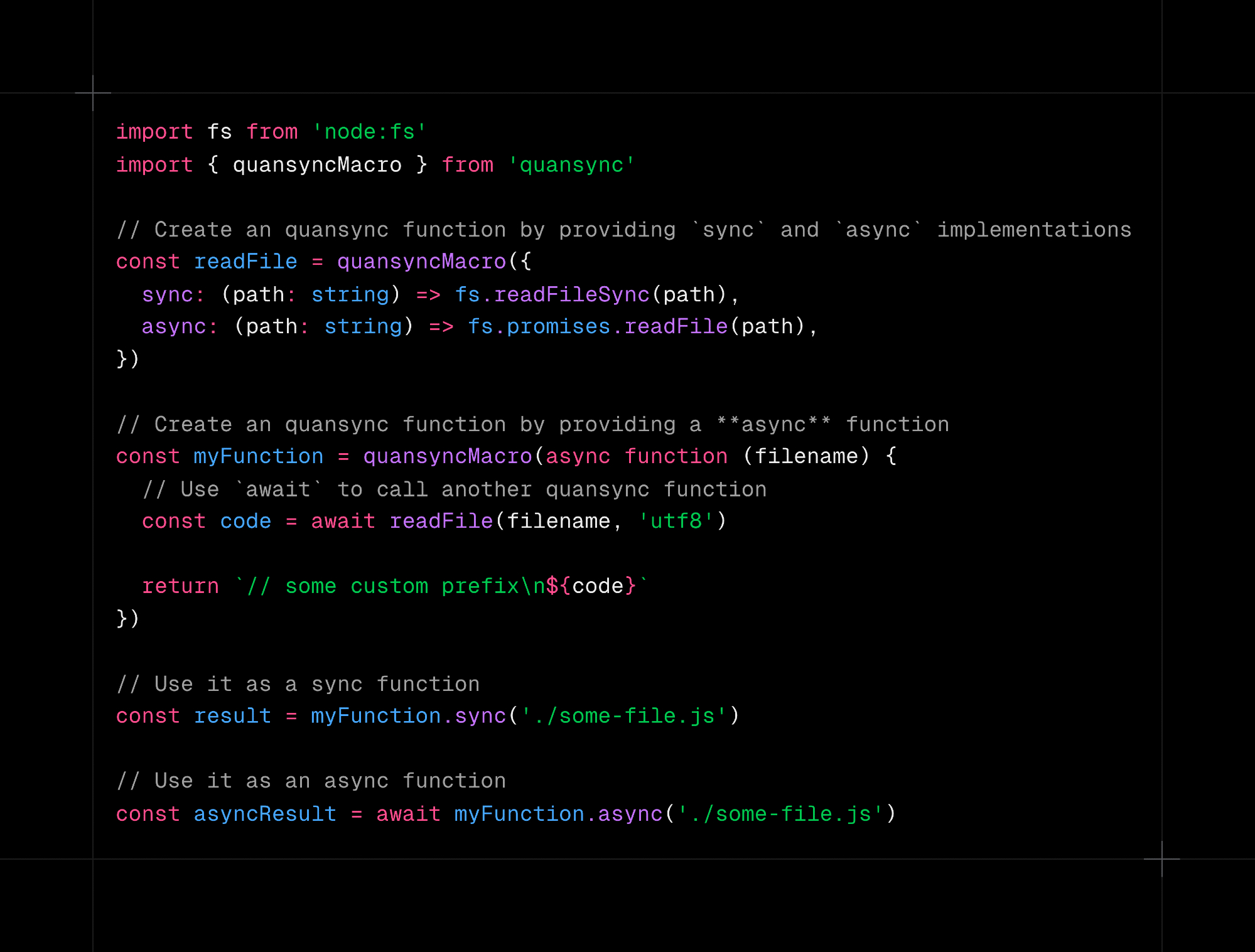Click the comment 'Use it as a sync function'

pyautogui.click(x=298, y=683)
